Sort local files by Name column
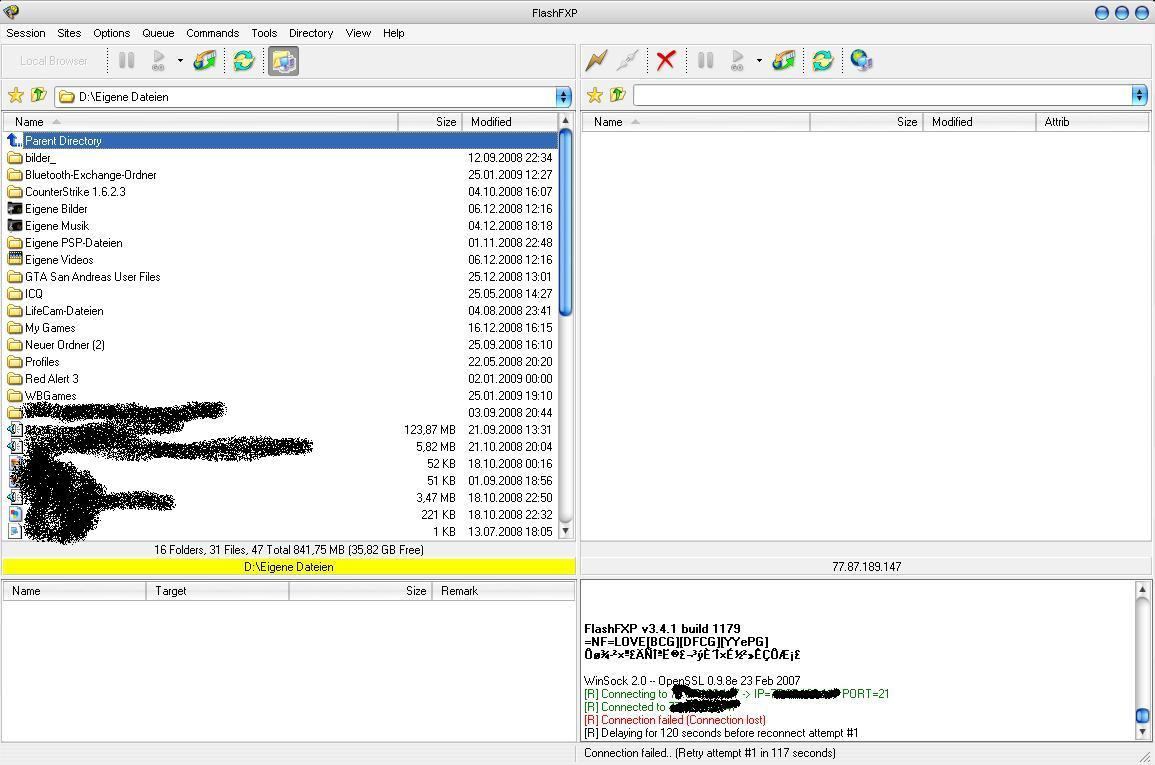The height and width of the screenshot is (765, 1155). click(x=200, y=121)
